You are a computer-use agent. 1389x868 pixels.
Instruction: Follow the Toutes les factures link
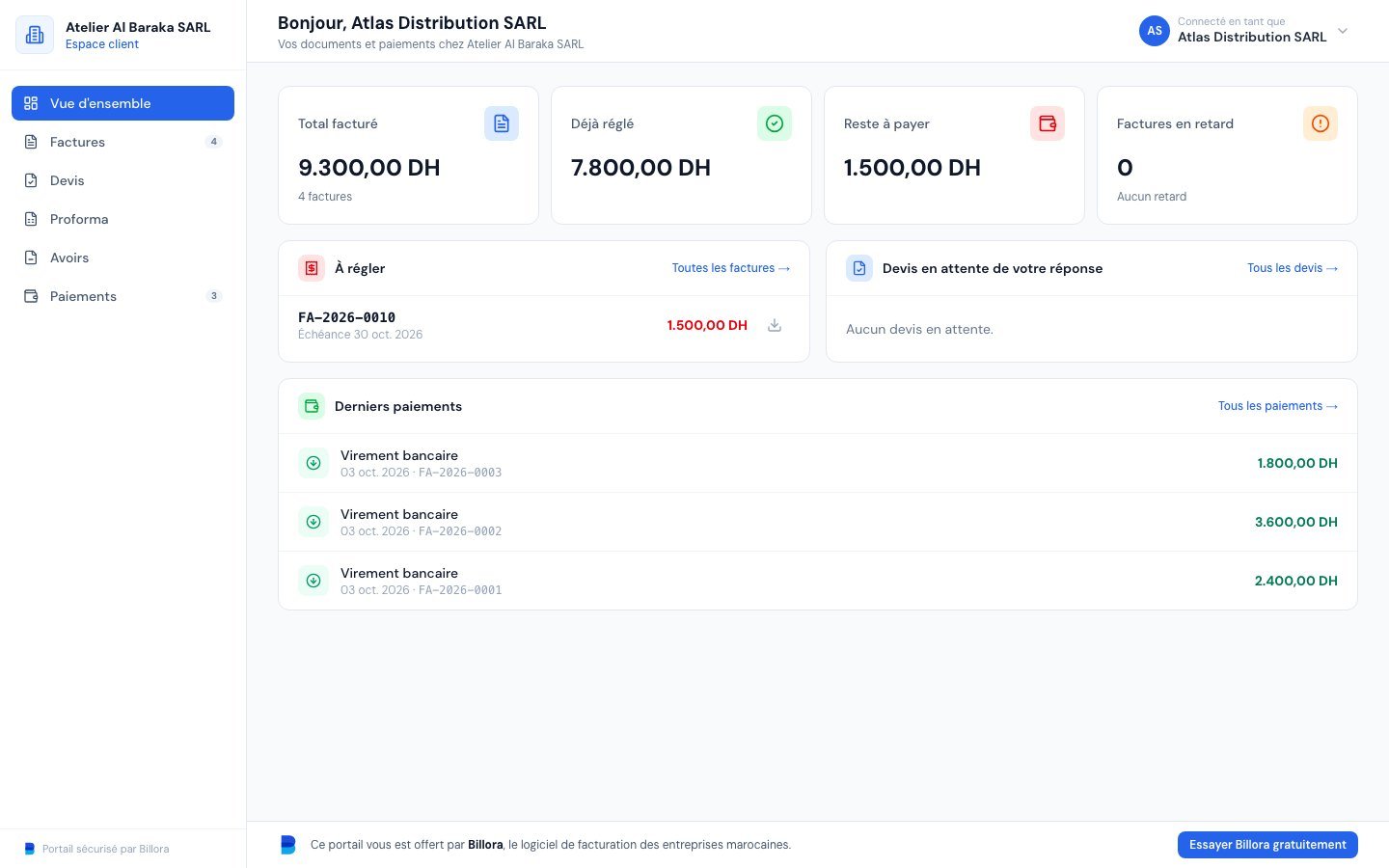click(731, 268)
